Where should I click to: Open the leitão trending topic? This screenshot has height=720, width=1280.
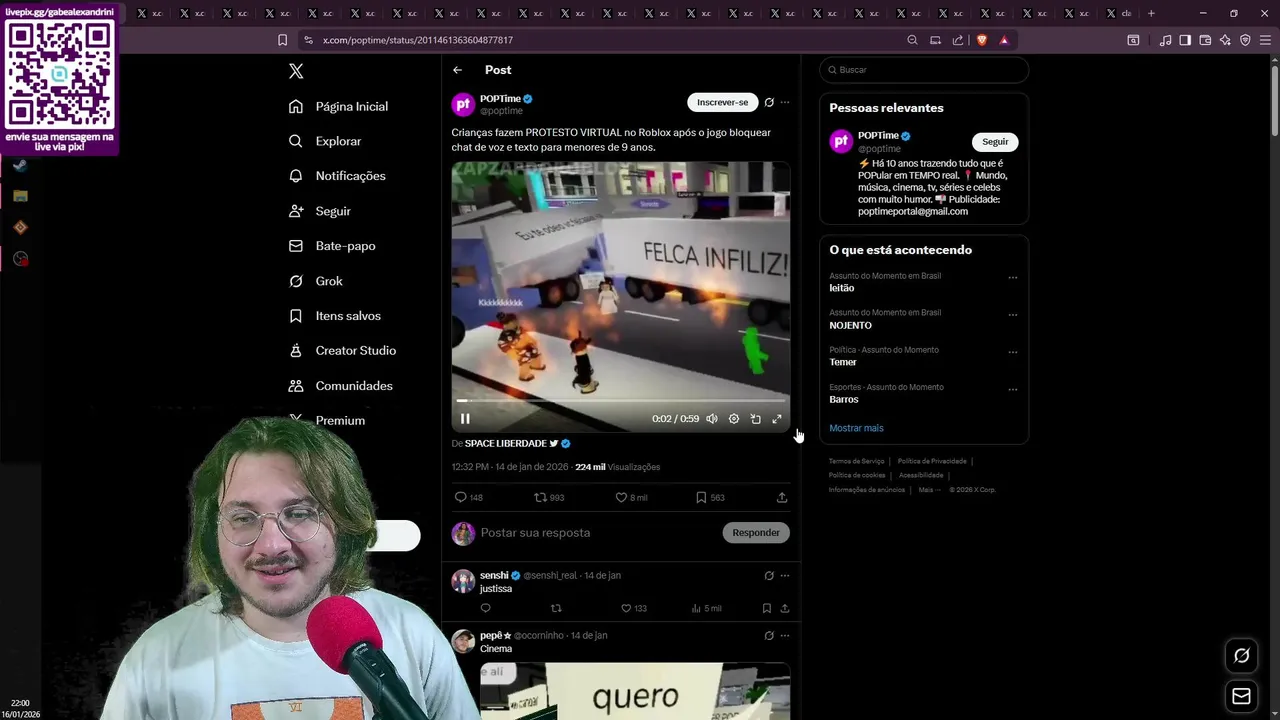(842, 288)
